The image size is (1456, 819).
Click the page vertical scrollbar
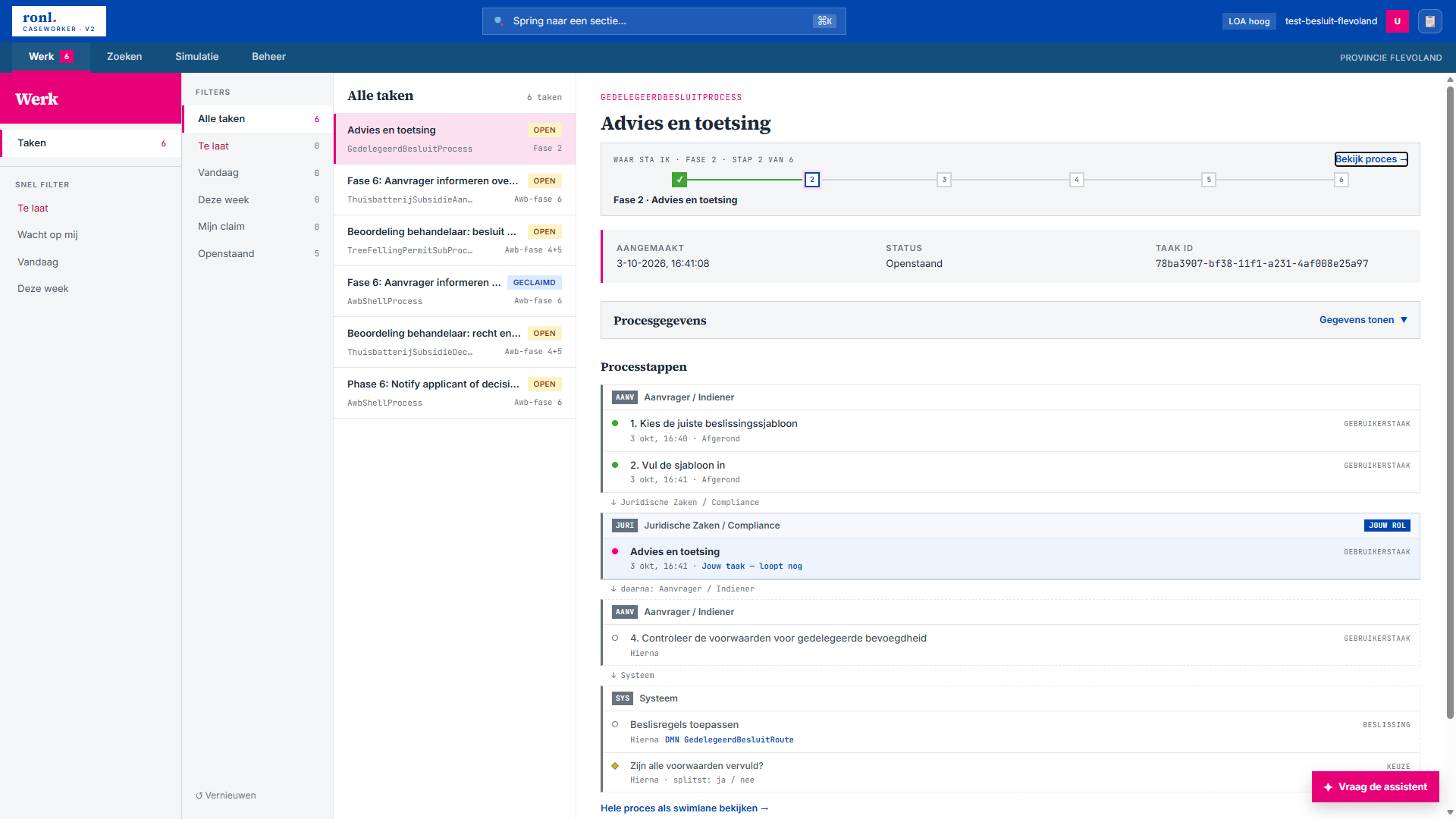[x=1450, y=402]
